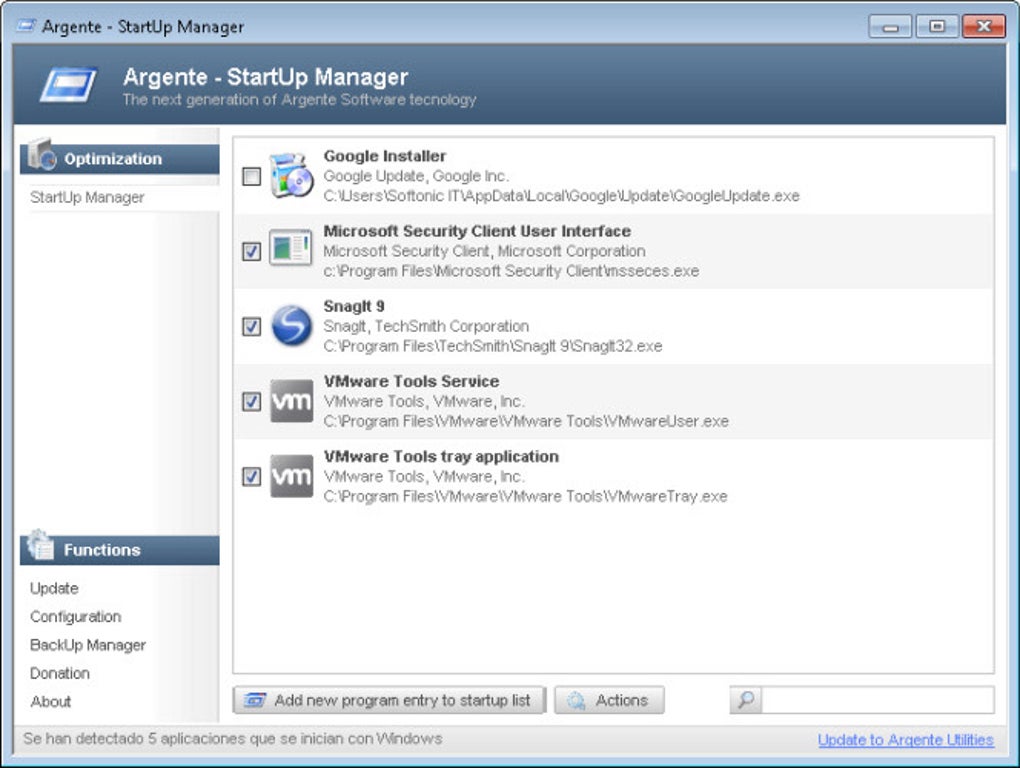Click Add new program entry to startup list
The image size is (1020, 768).
pos(389,700)
